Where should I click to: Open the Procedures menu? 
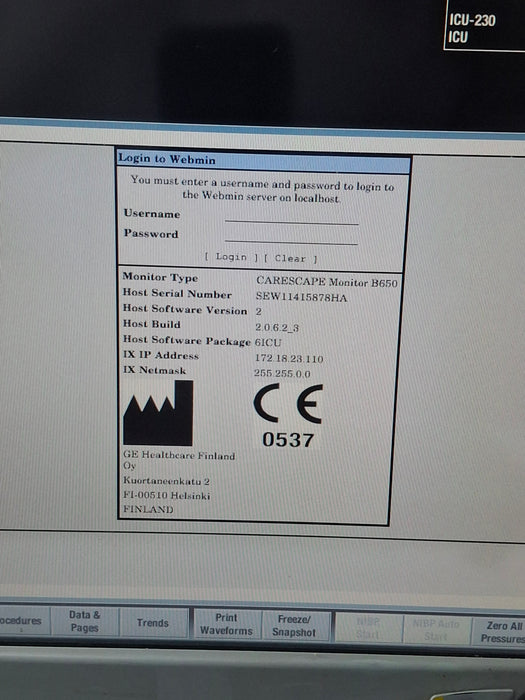[x=22, y=621]
